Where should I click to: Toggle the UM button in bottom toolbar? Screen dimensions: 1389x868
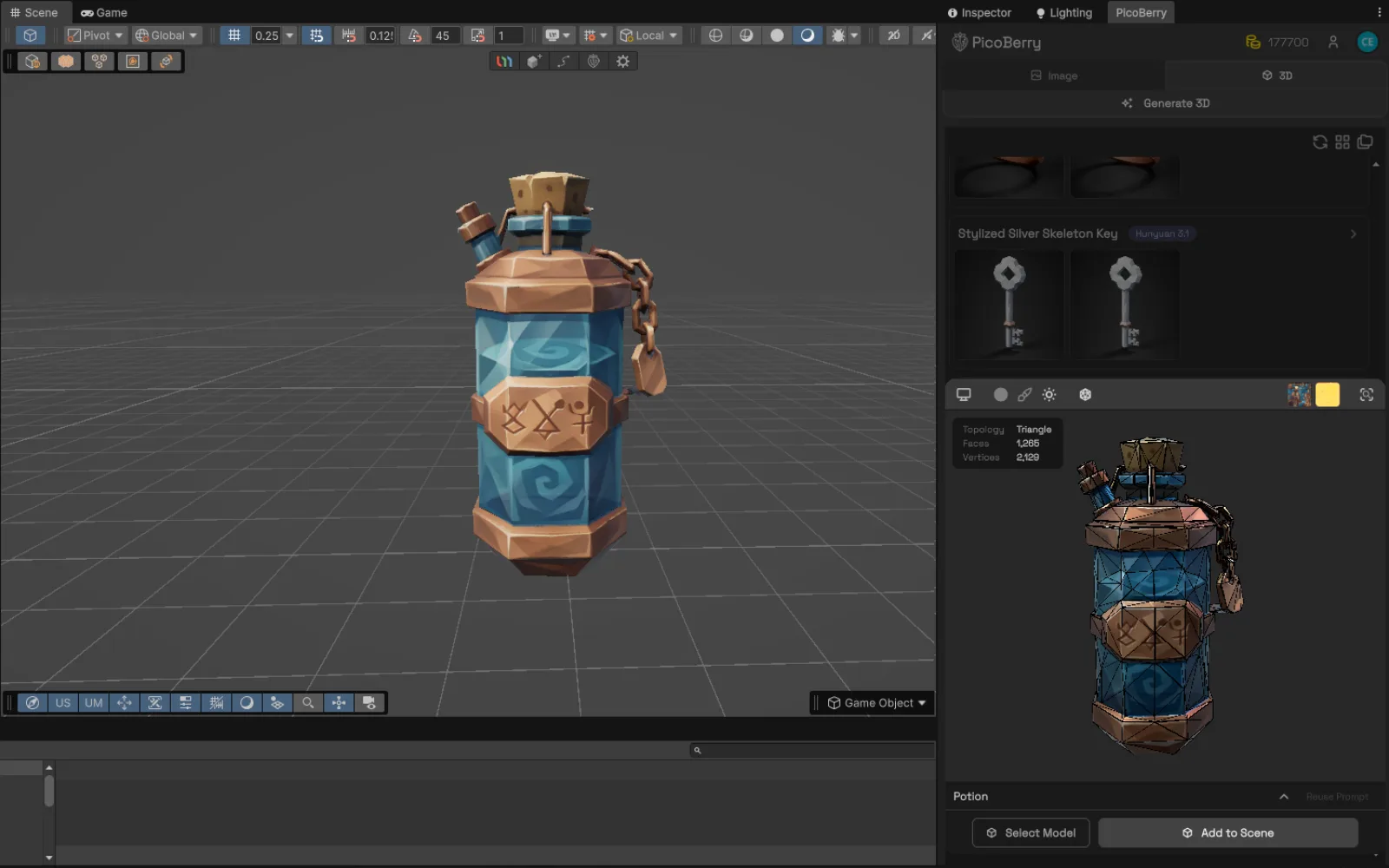94,703
